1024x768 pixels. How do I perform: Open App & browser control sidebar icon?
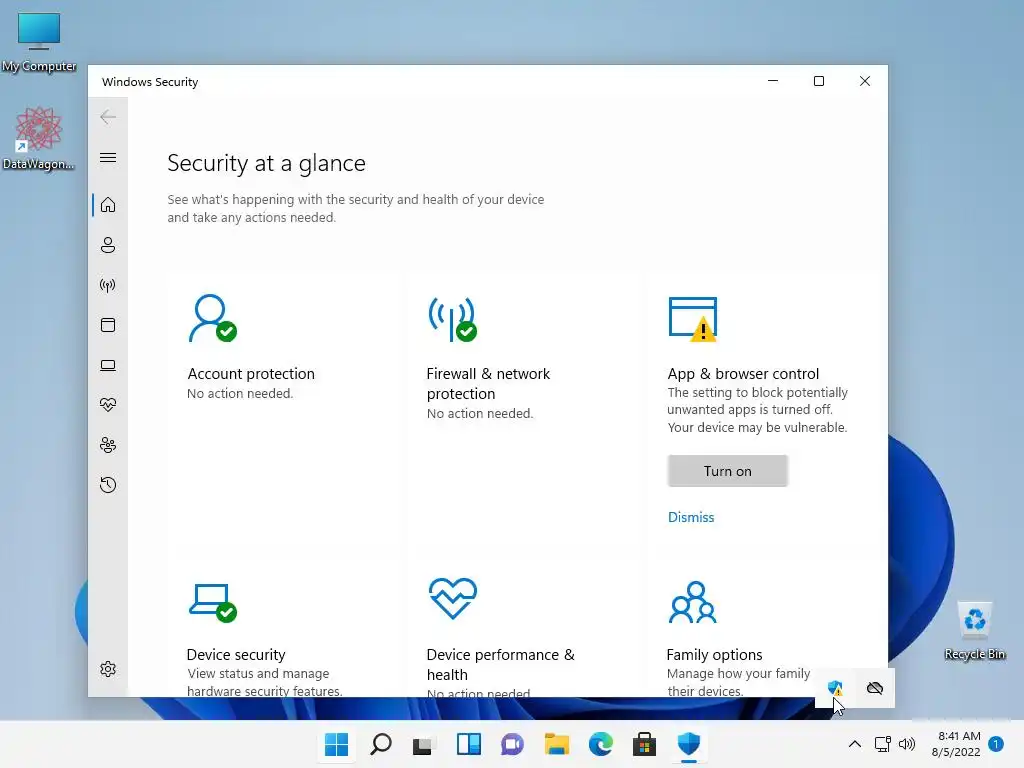click(108, 325)
